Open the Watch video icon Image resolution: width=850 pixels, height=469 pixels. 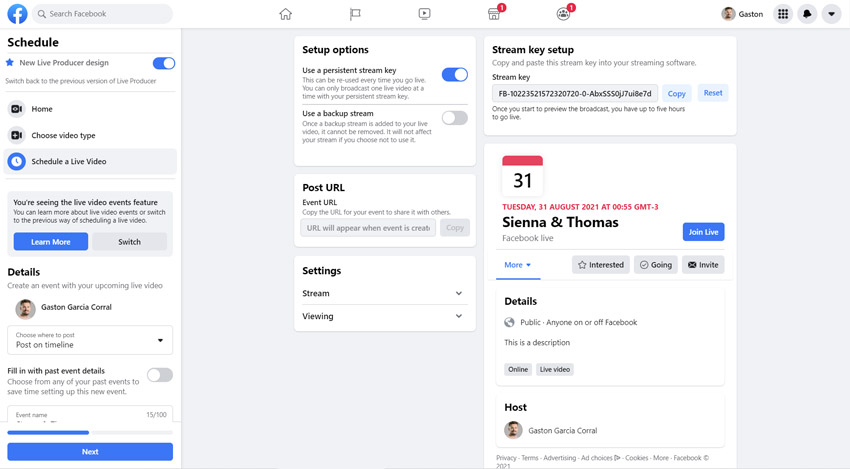click(424, 14)
